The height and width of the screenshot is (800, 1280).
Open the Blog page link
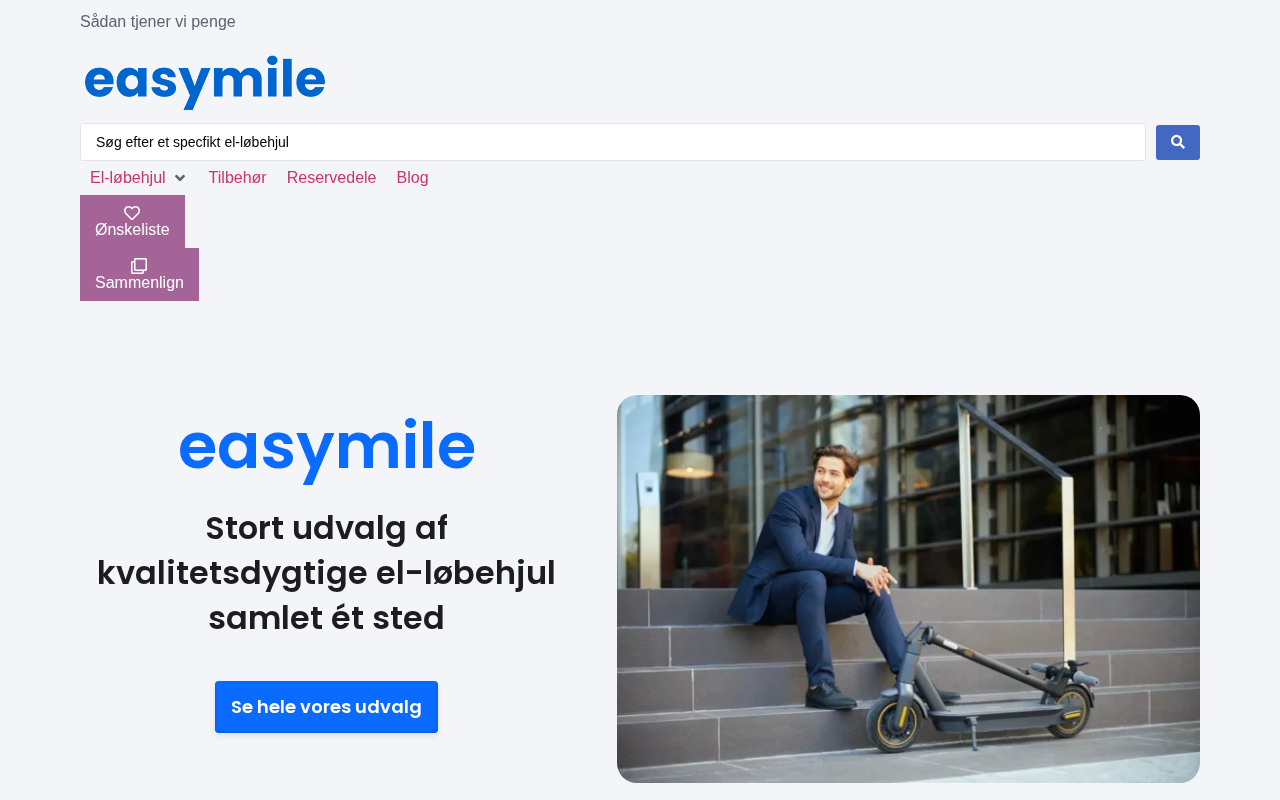pyautogui.click(x=412, y=178)
